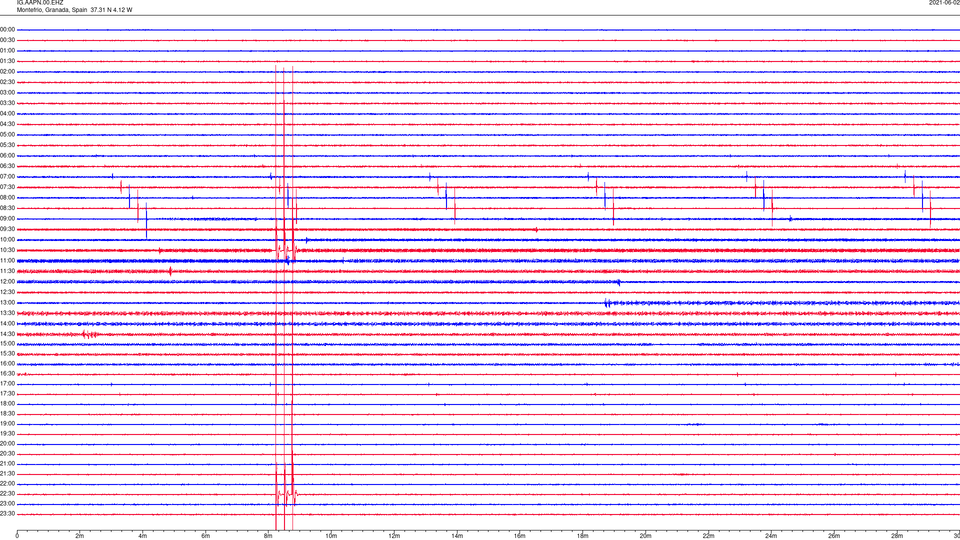Select the 10:00 time label
Image resolution: width=960 pixels, height=540 pixels.
(x=7, y=239)
